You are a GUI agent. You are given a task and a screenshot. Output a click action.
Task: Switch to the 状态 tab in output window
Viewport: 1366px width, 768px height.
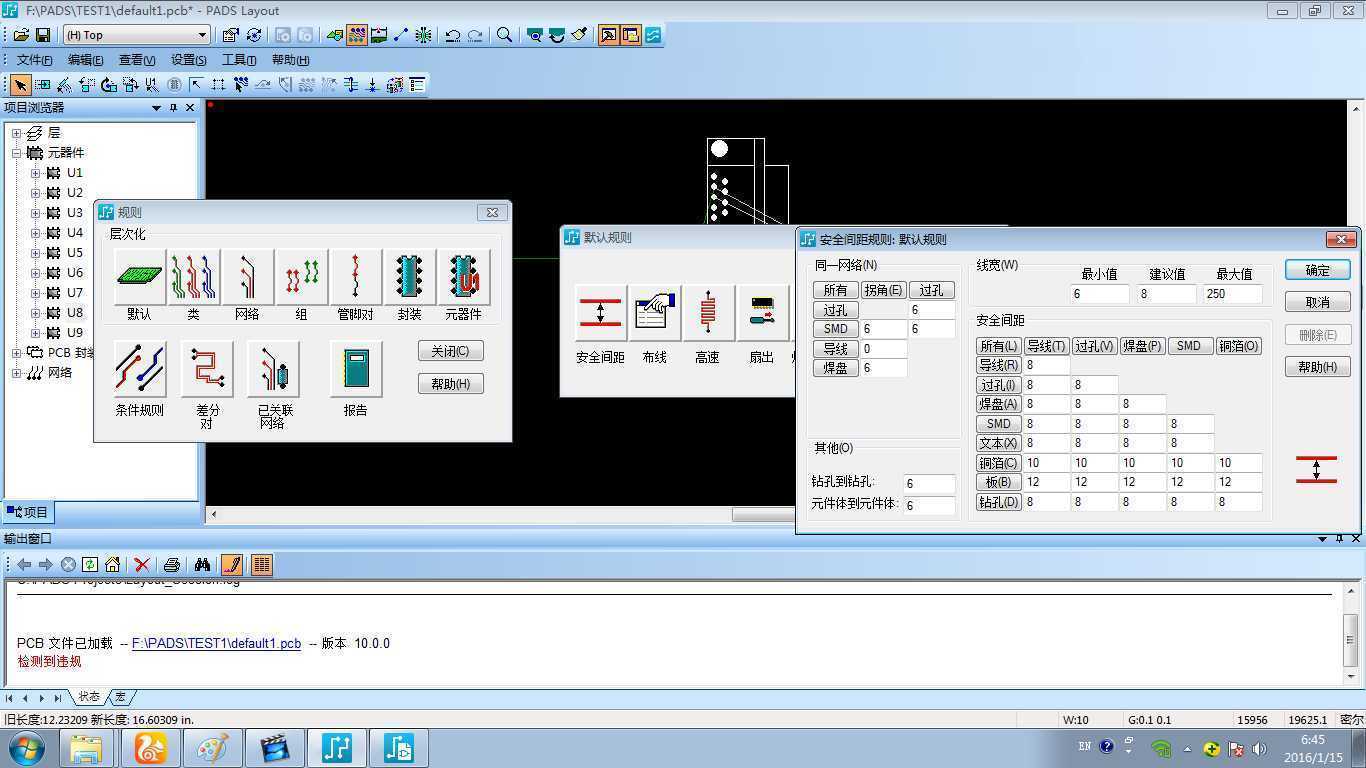click(x=89, y=697)
